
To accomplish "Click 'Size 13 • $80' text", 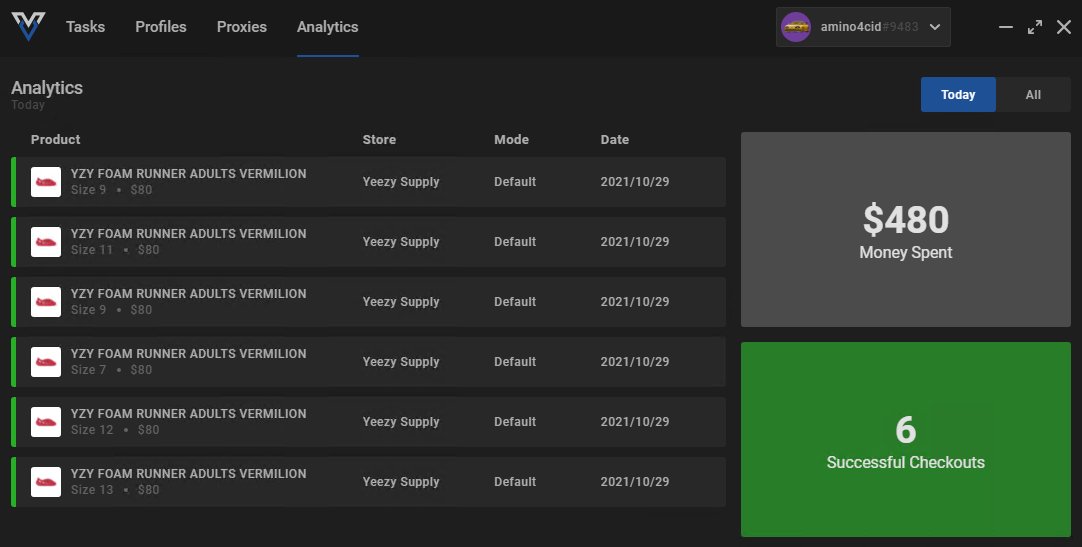I will [115, 490].
